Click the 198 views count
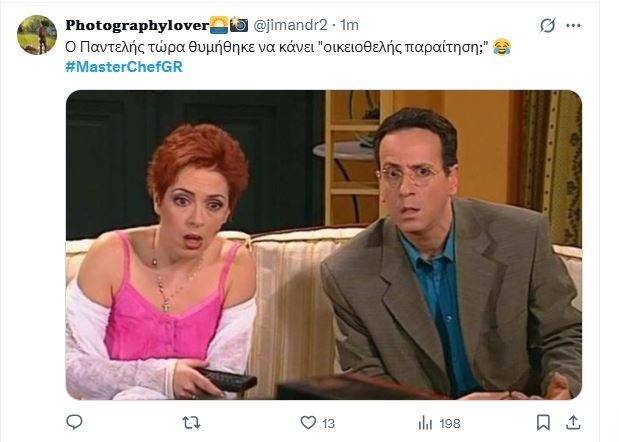 (x=450, y=423)
